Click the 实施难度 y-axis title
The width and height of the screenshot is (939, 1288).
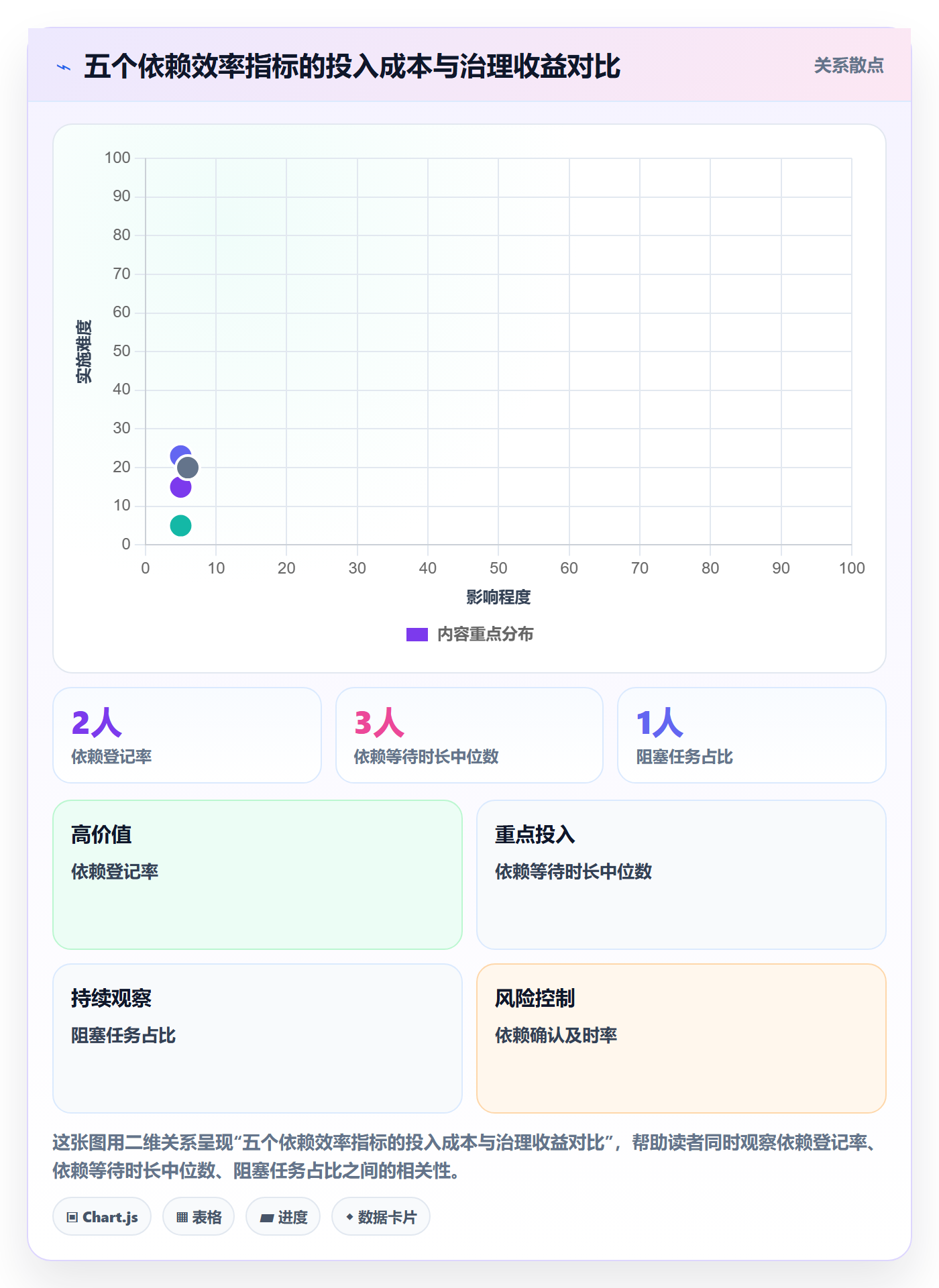pyautogui.click(x=84, y=352)
